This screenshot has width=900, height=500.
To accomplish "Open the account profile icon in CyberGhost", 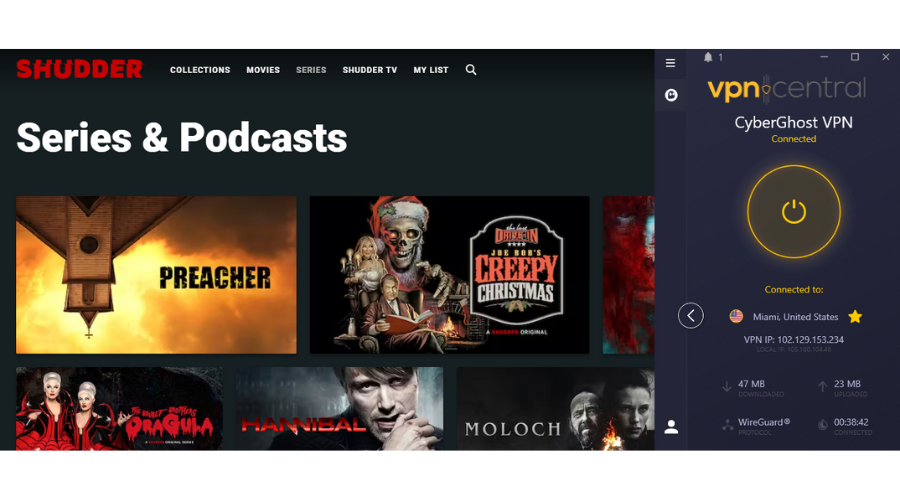I will click(671, 427).
